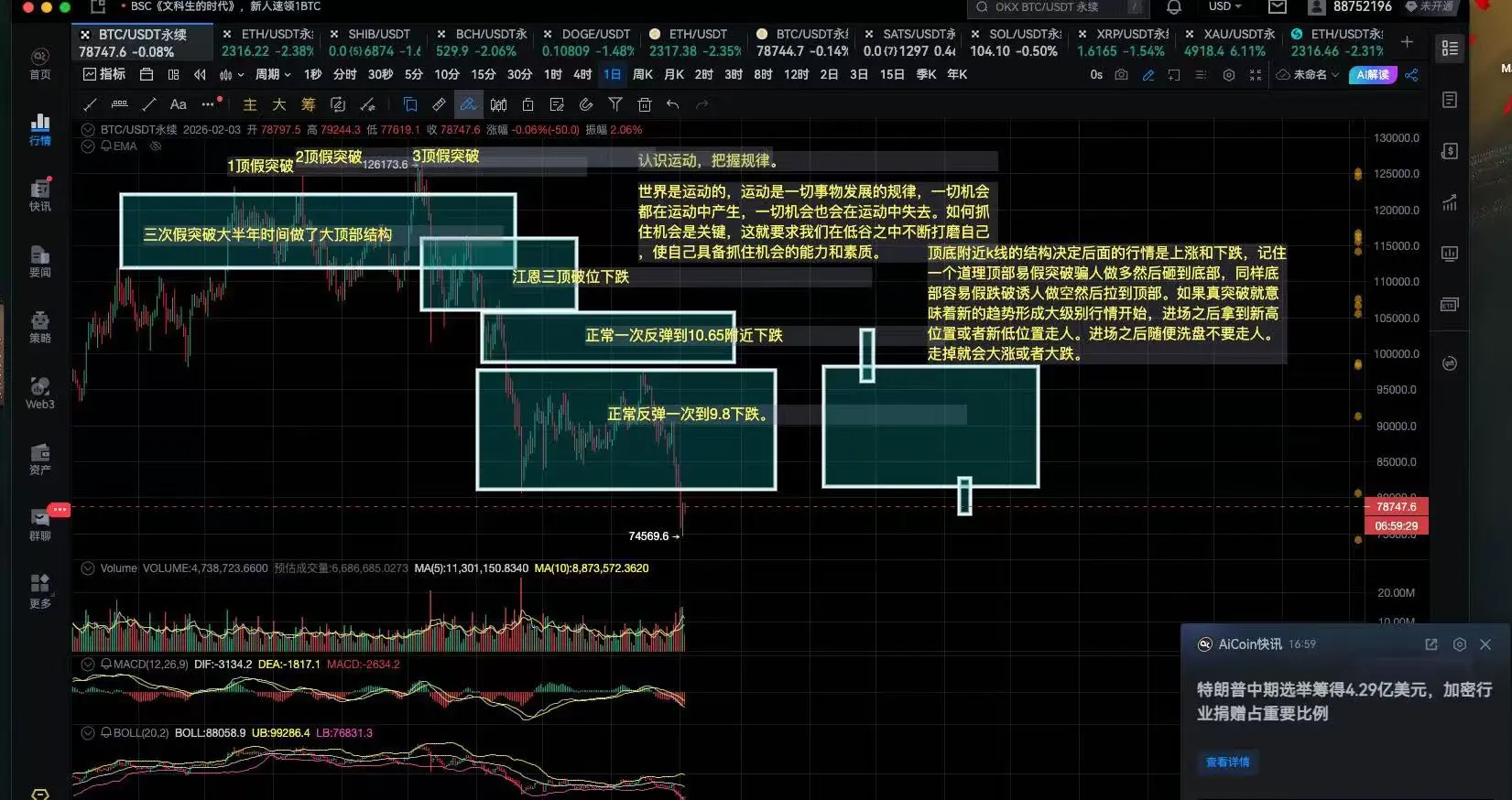Viewport: 1512px width, 800px height.
Task: Open the 快讯 news flash sidebar icon
Action: [x=40, y=196]
